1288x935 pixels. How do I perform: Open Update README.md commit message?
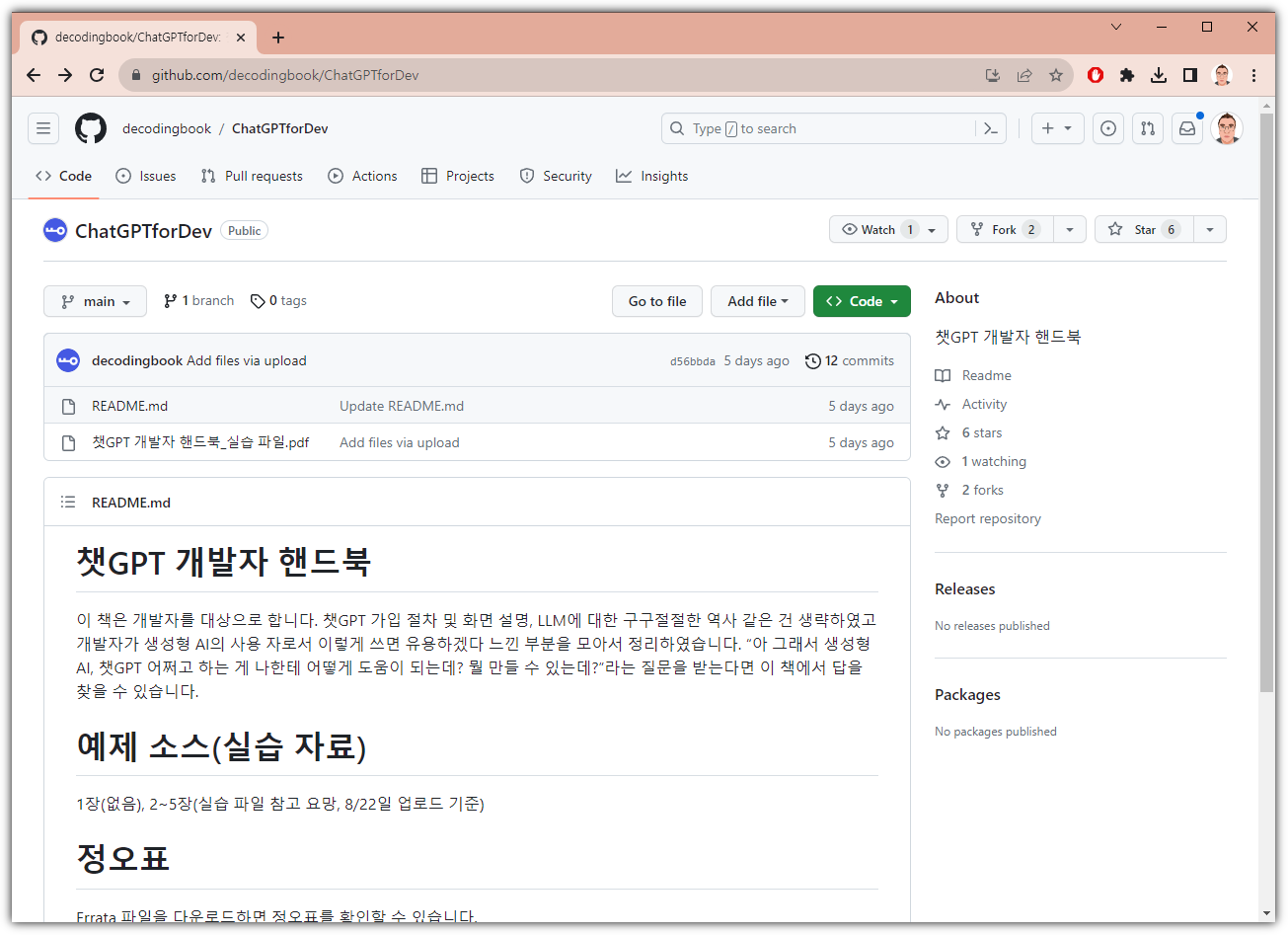click(402, 406)
